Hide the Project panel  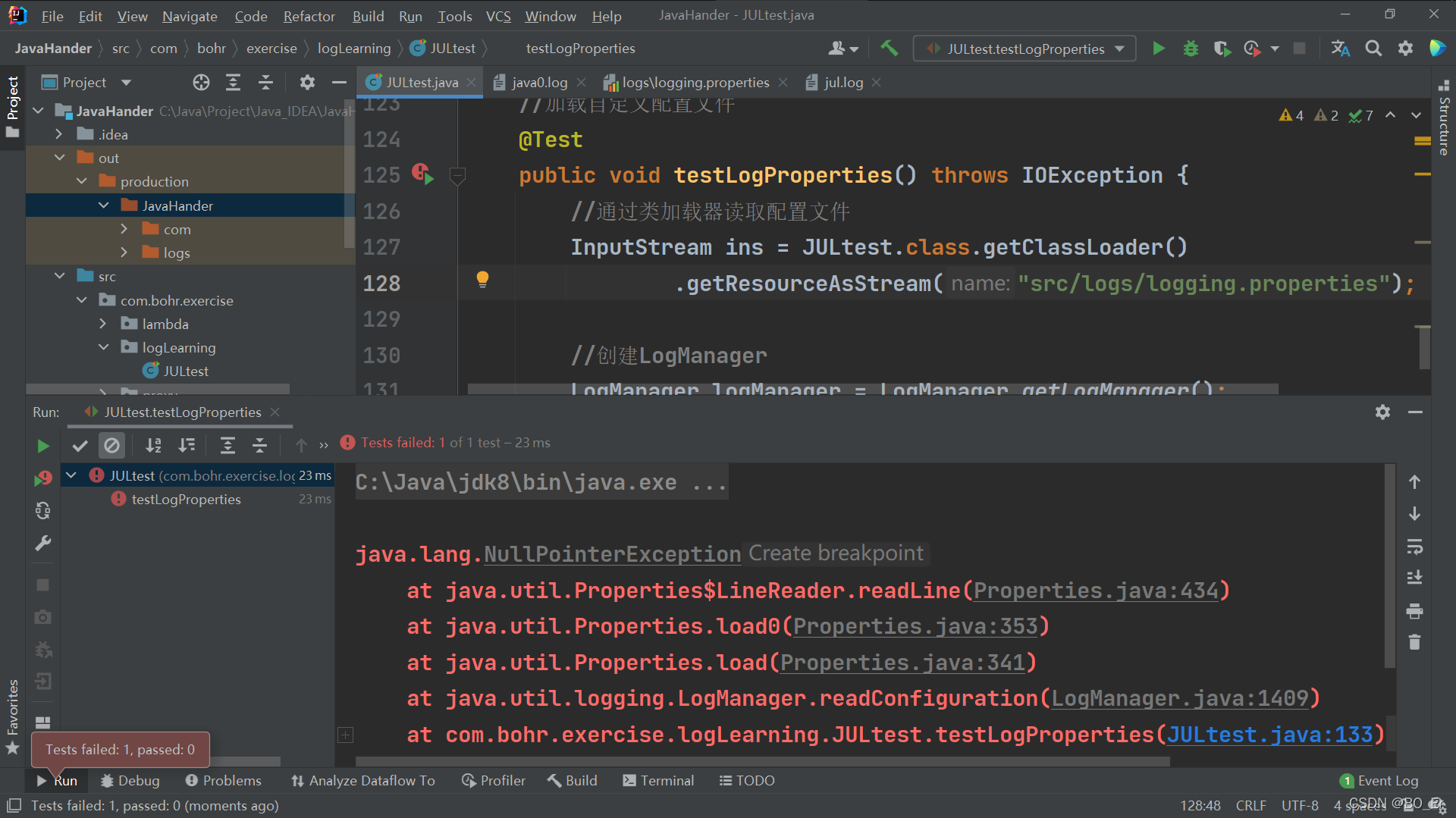click(x=339, y=83)
